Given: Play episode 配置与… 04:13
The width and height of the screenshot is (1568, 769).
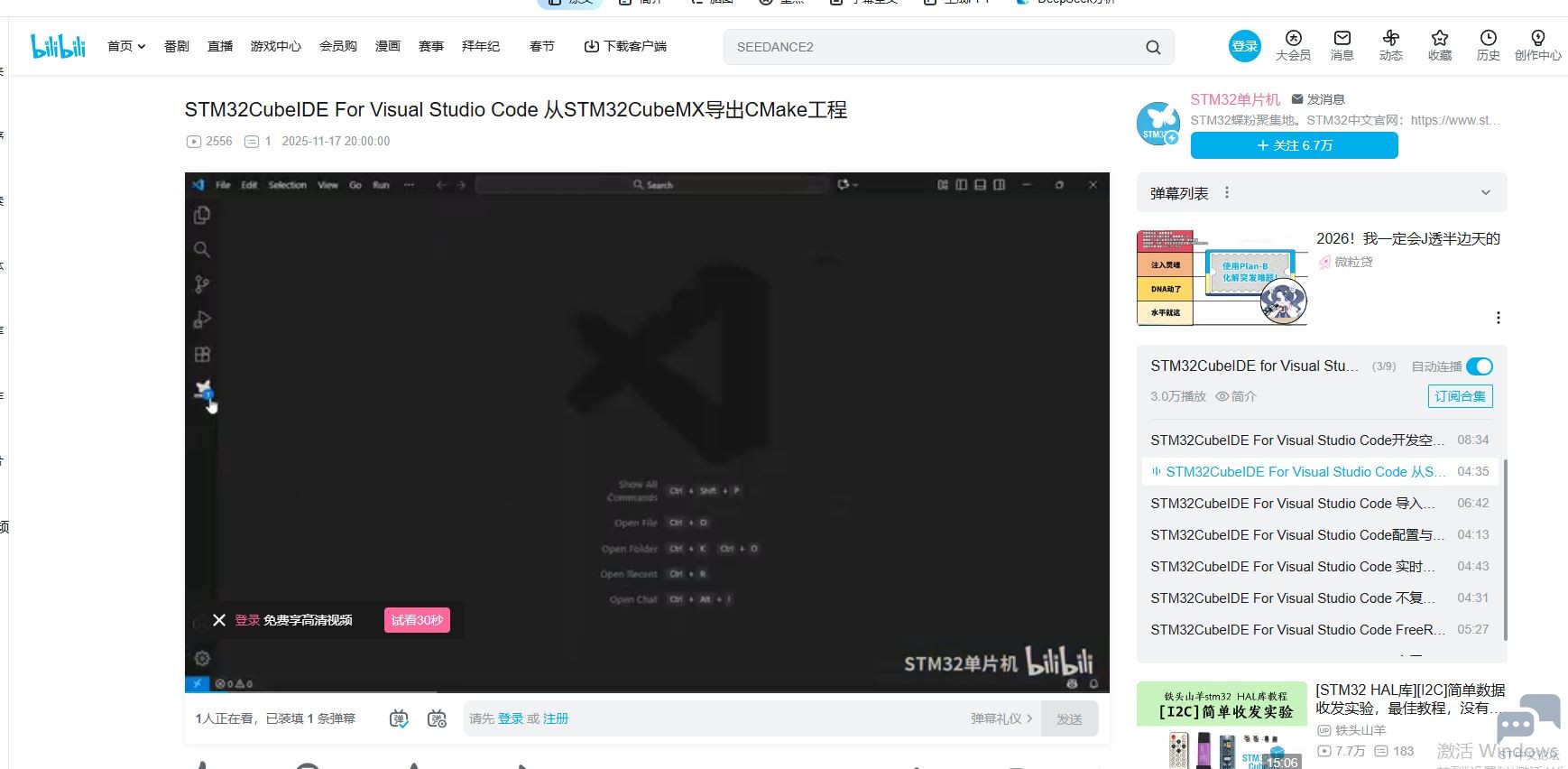Looking at the screenshot, I should [1320, 535].
